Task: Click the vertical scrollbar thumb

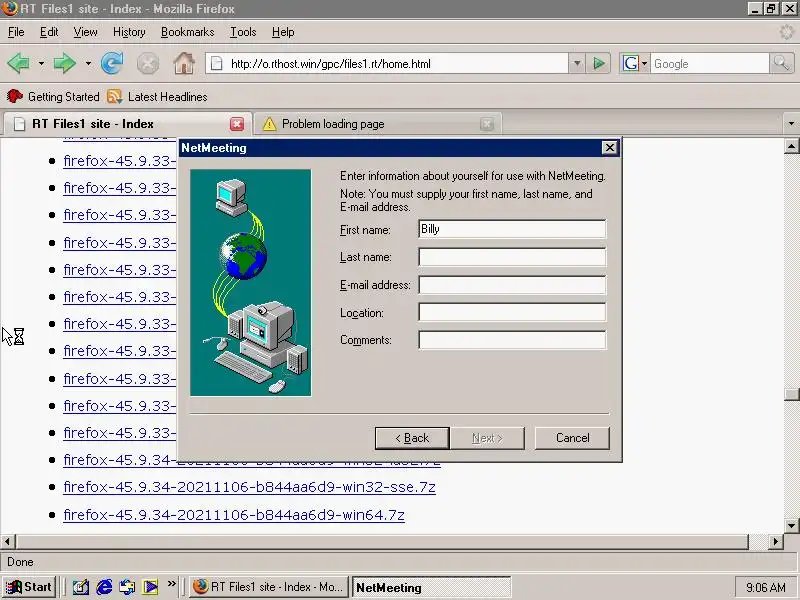Action: (x=791, y=394)
